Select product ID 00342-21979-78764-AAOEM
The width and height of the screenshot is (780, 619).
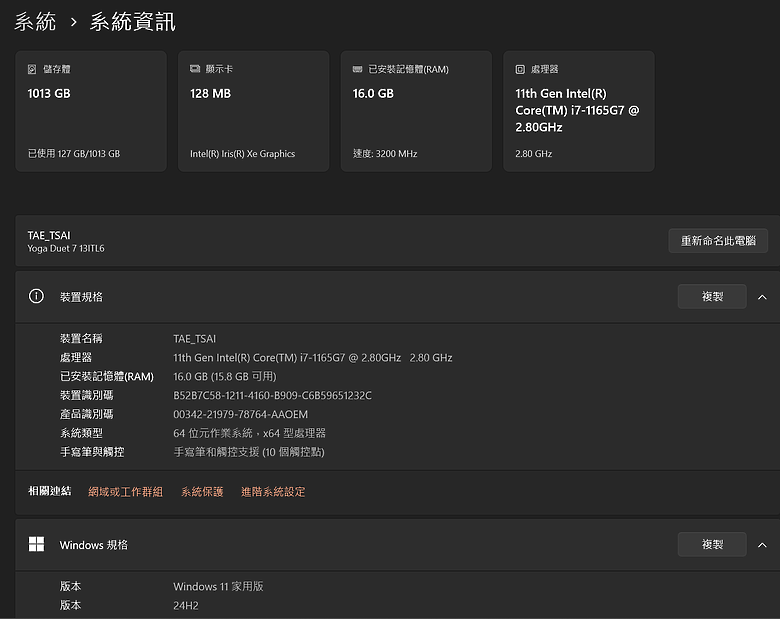point(240,414)
